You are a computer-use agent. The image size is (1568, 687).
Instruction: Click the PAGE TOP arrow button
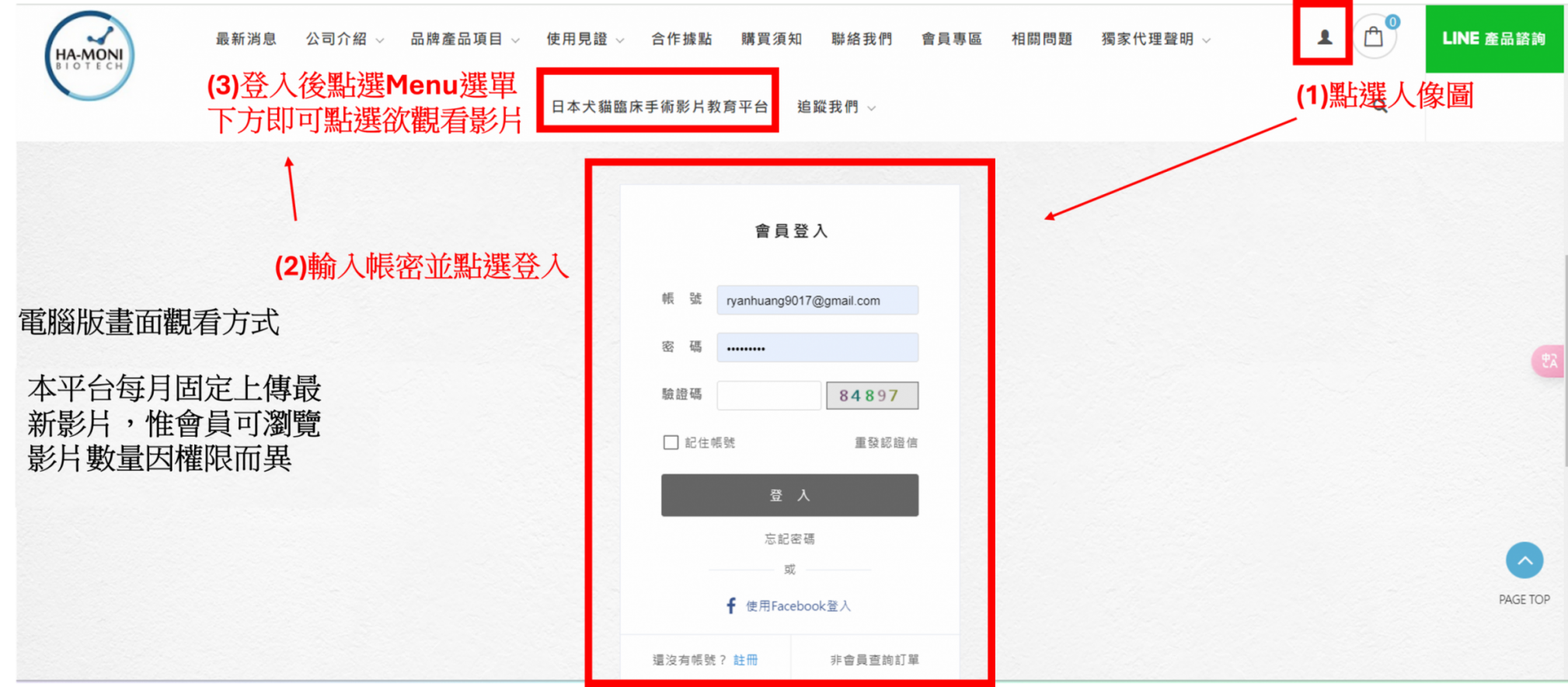1524,560
